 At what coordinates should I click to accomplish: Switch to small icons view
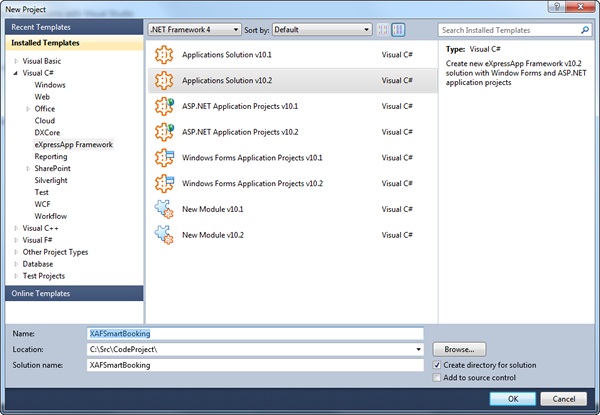pyautogui.click(x=383, y=29)
